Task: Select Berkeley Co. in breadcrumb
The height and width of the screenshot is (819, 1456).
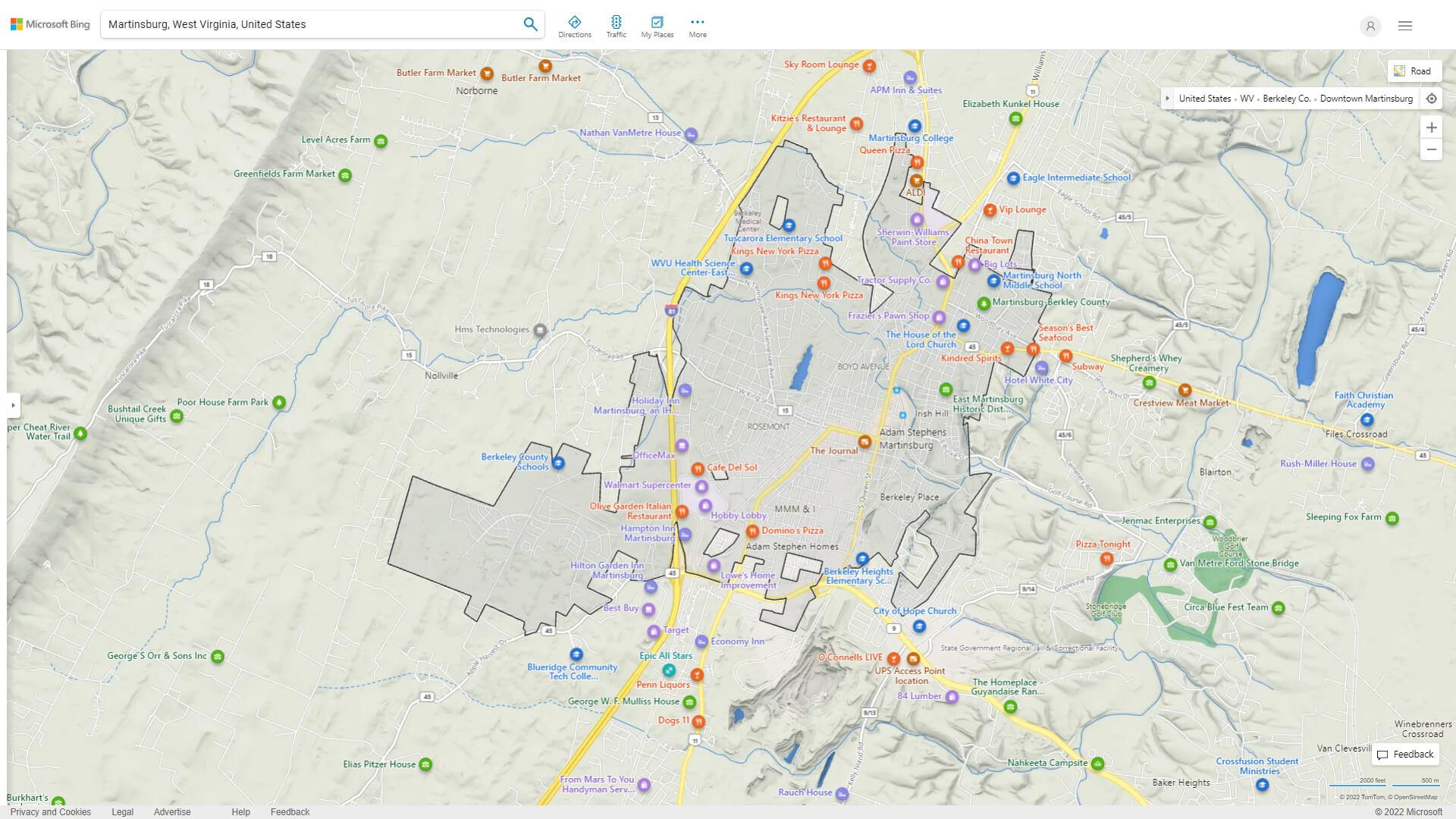Action: click(x=1286, y=99)
